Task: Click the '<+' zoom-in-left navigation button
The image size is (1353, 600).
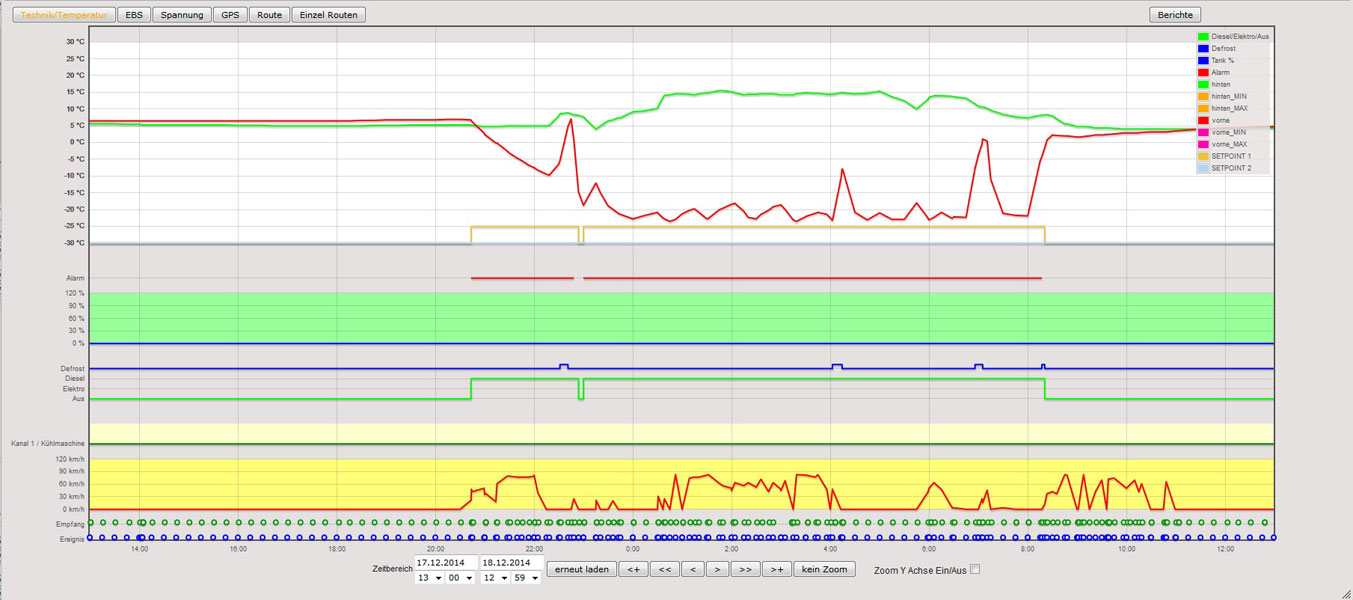Action: coord(632,569)
